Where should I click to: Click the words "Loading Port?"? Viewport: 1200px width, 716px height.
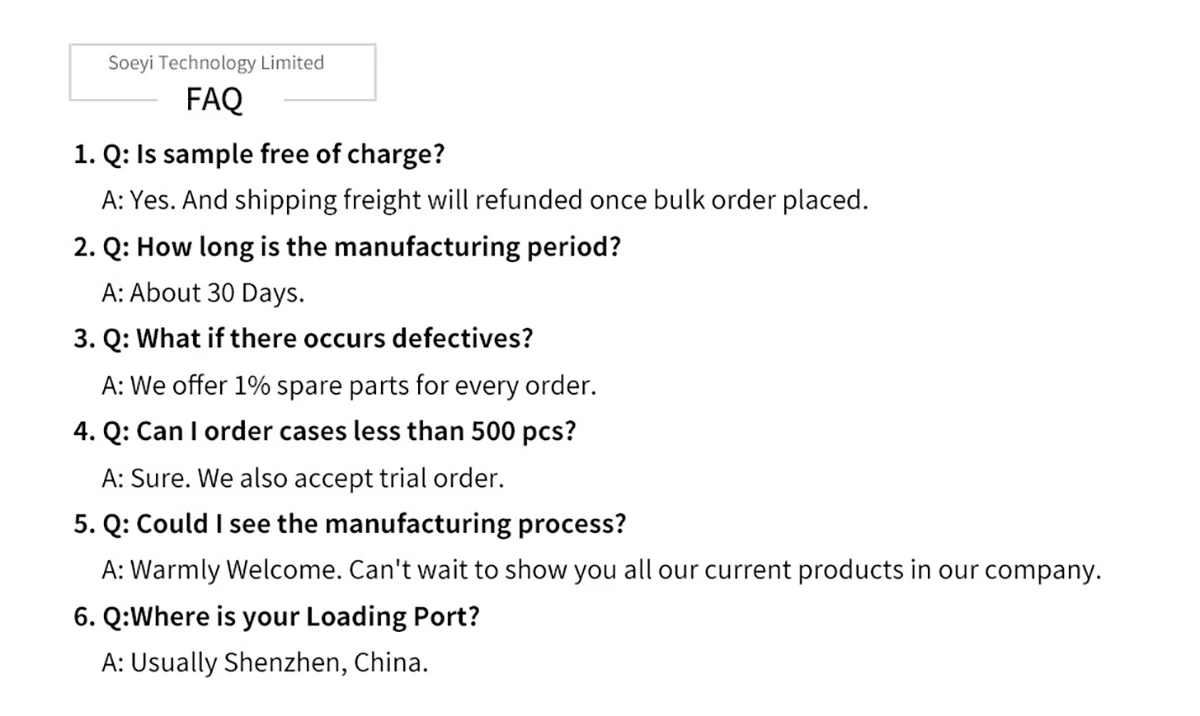click(393, 617)
